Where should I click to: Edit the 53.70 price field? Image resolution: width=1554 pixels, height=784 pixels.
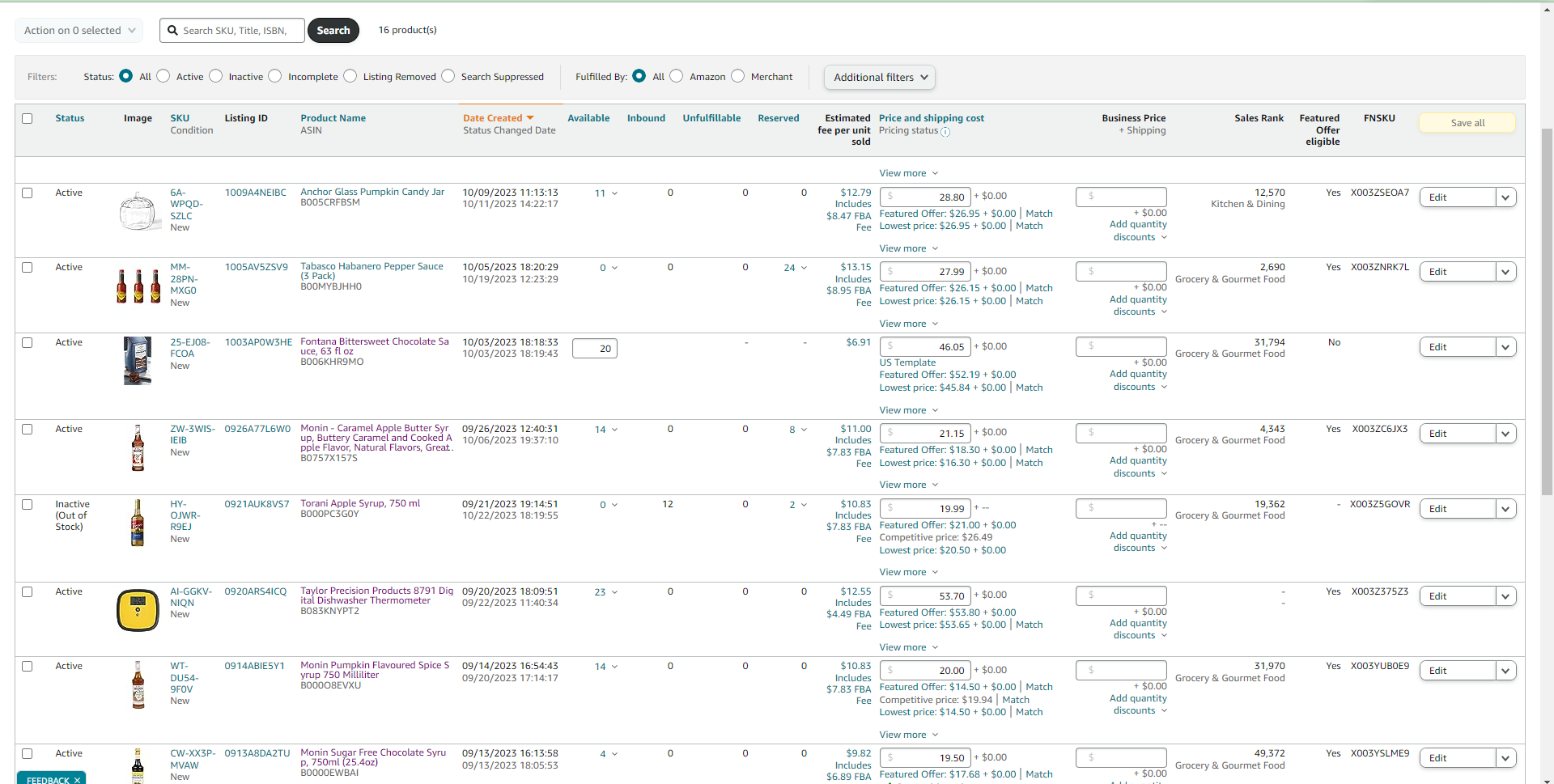point(926,595)
